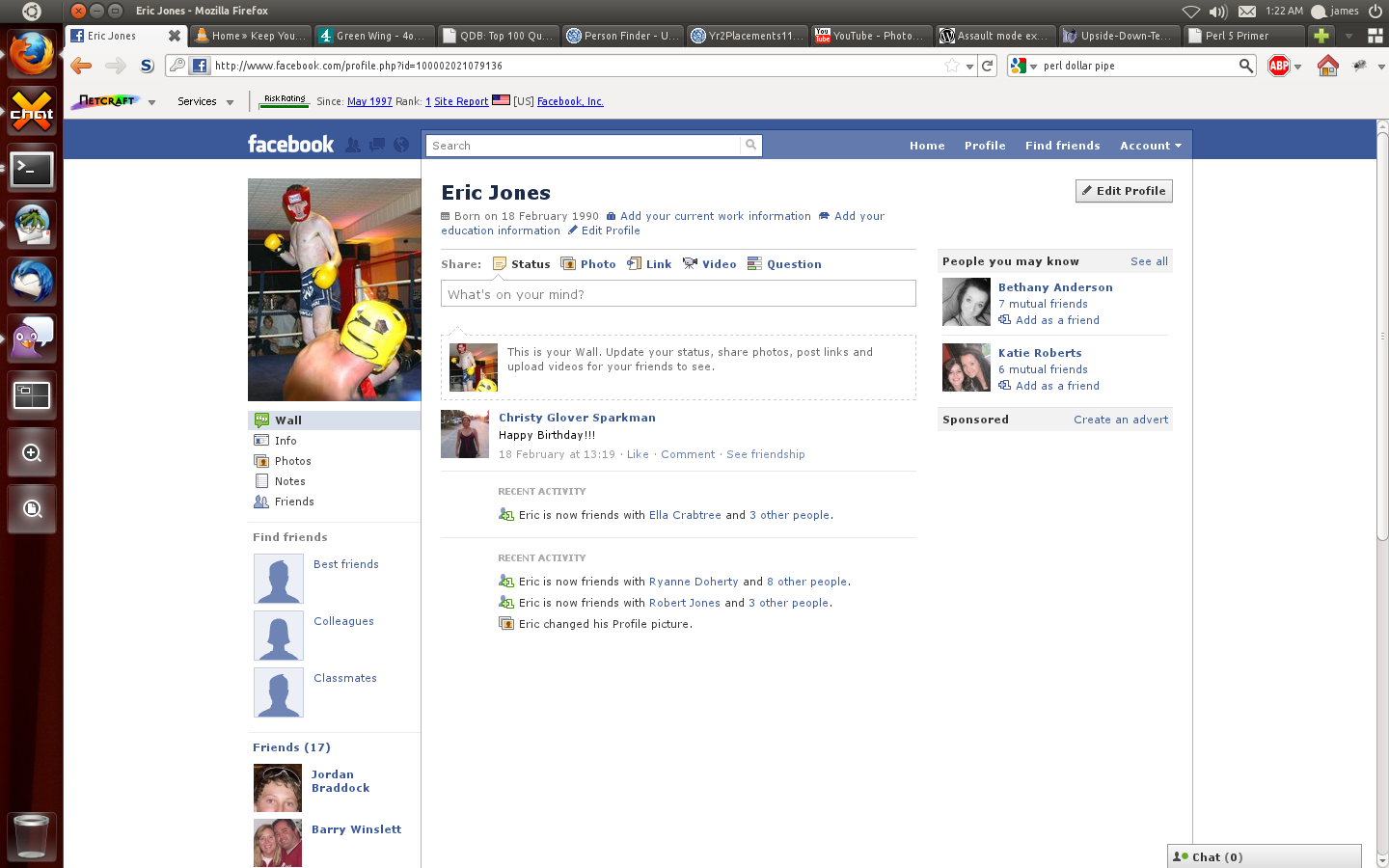Add Bethany Anderson as a friend
This screenshot has height=868, width=1389.
[1056, 320]
